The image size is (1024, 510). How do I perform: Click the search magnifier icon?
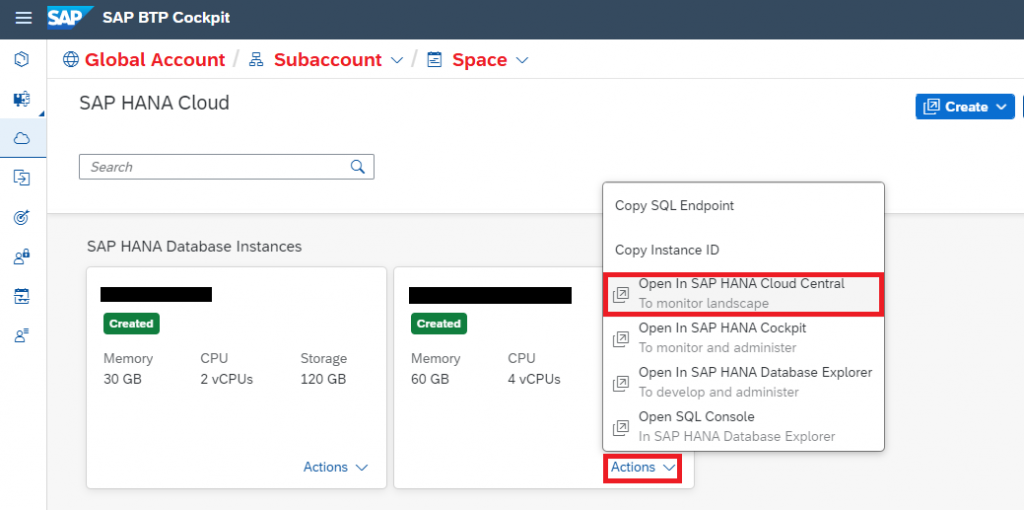point(357,167)
